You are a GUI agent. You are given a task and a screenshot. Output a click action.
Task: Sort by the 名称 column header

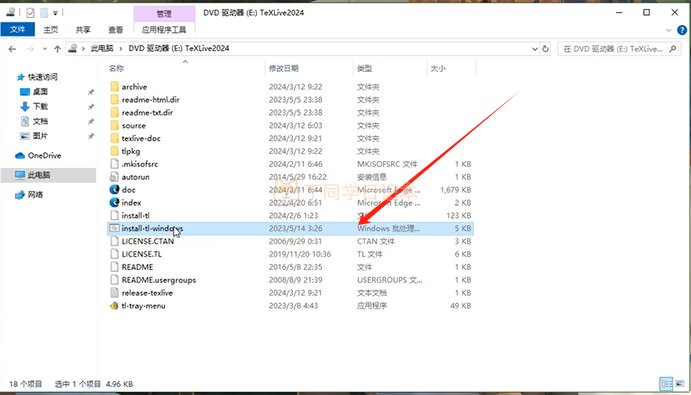click(116, 68)
